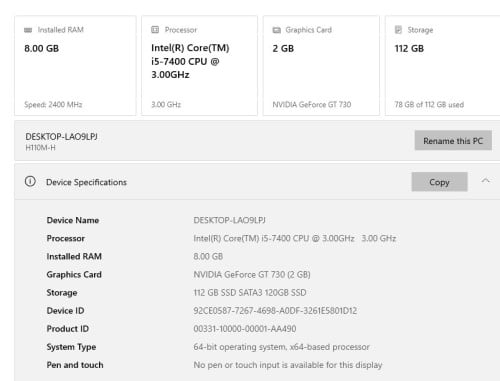Click the Storage card title
500x381 pixels.
[420, 30]
